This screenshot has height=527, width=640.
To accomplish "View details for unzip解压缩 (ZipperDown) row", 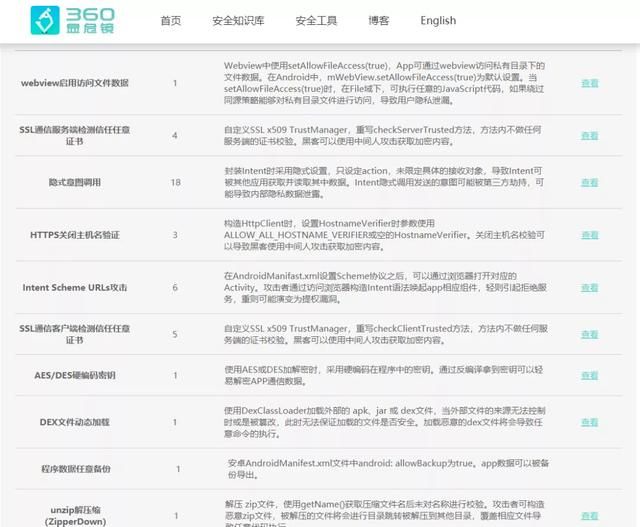I will coord(589,516).
